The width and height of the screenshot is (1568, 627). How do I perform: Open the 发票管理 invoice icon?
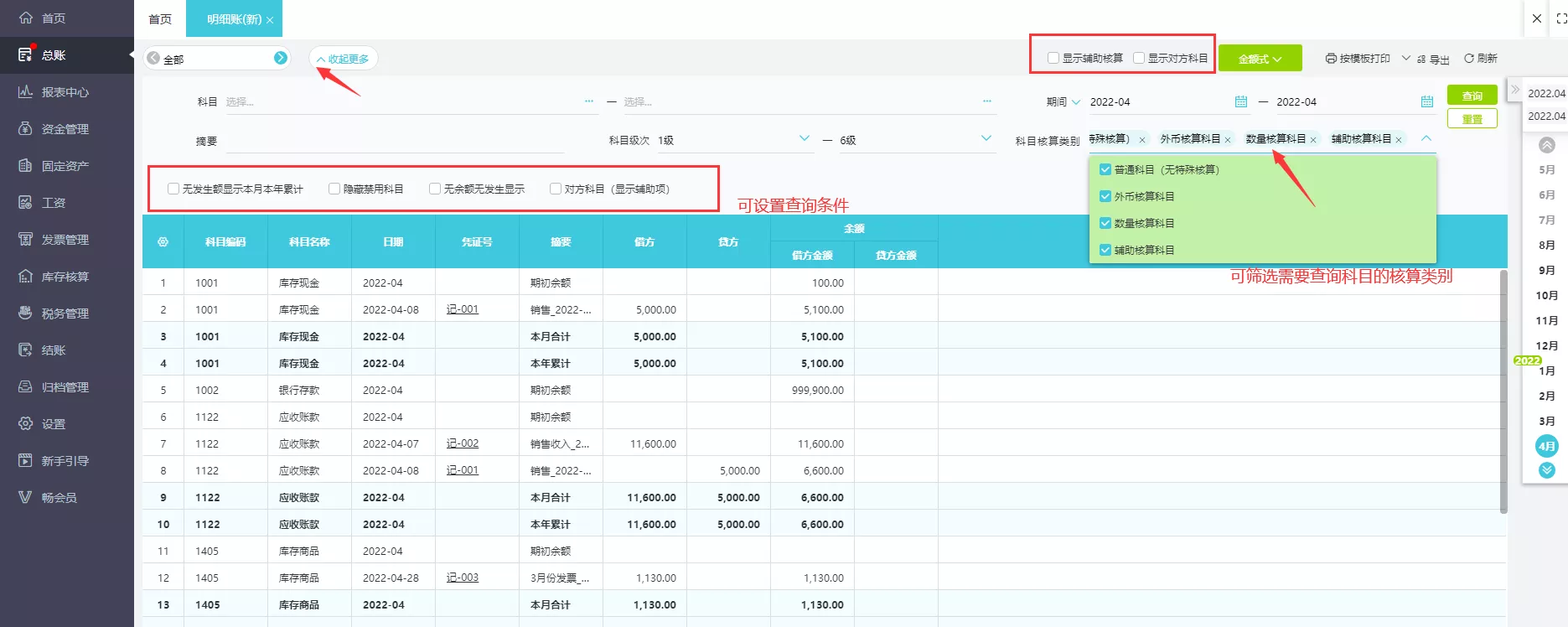coord(25,239)
